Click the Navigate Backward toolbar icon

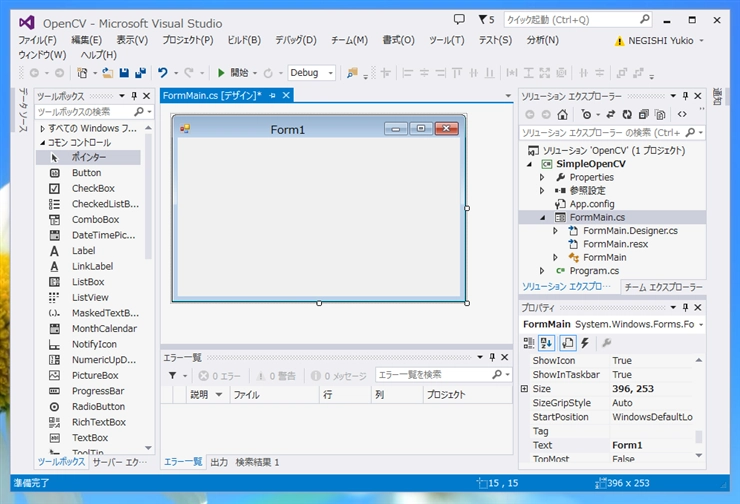click(x=34, y=73)
